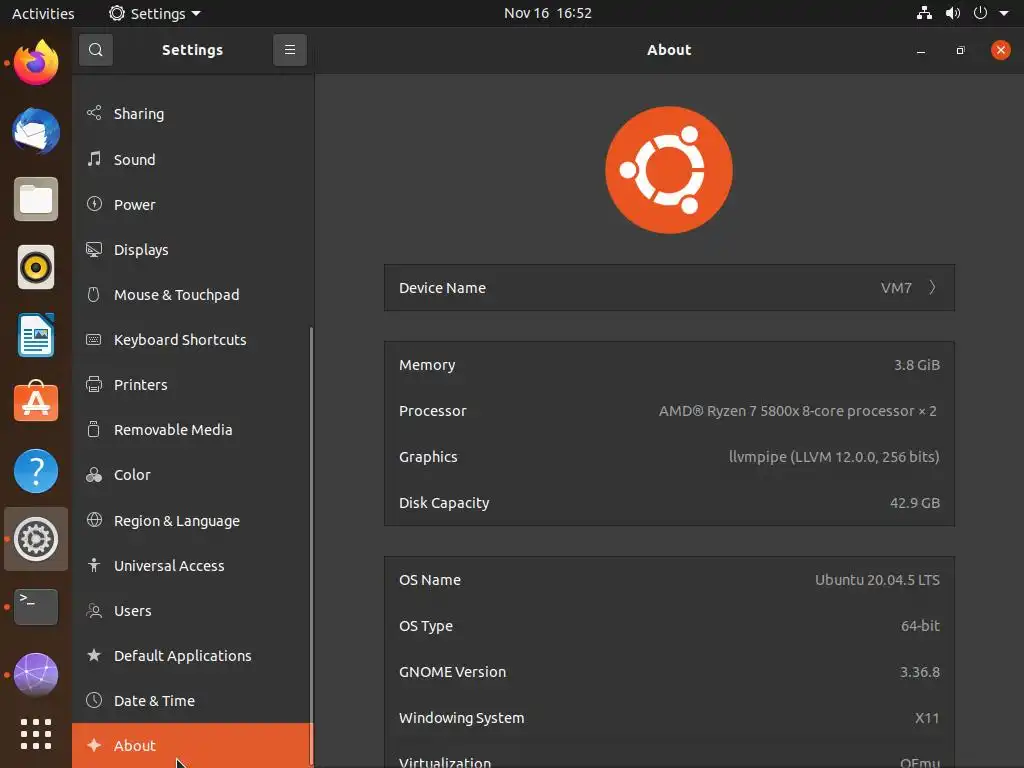Click the Displays monitor icon

pyautogui.click(x=94, y=249)
